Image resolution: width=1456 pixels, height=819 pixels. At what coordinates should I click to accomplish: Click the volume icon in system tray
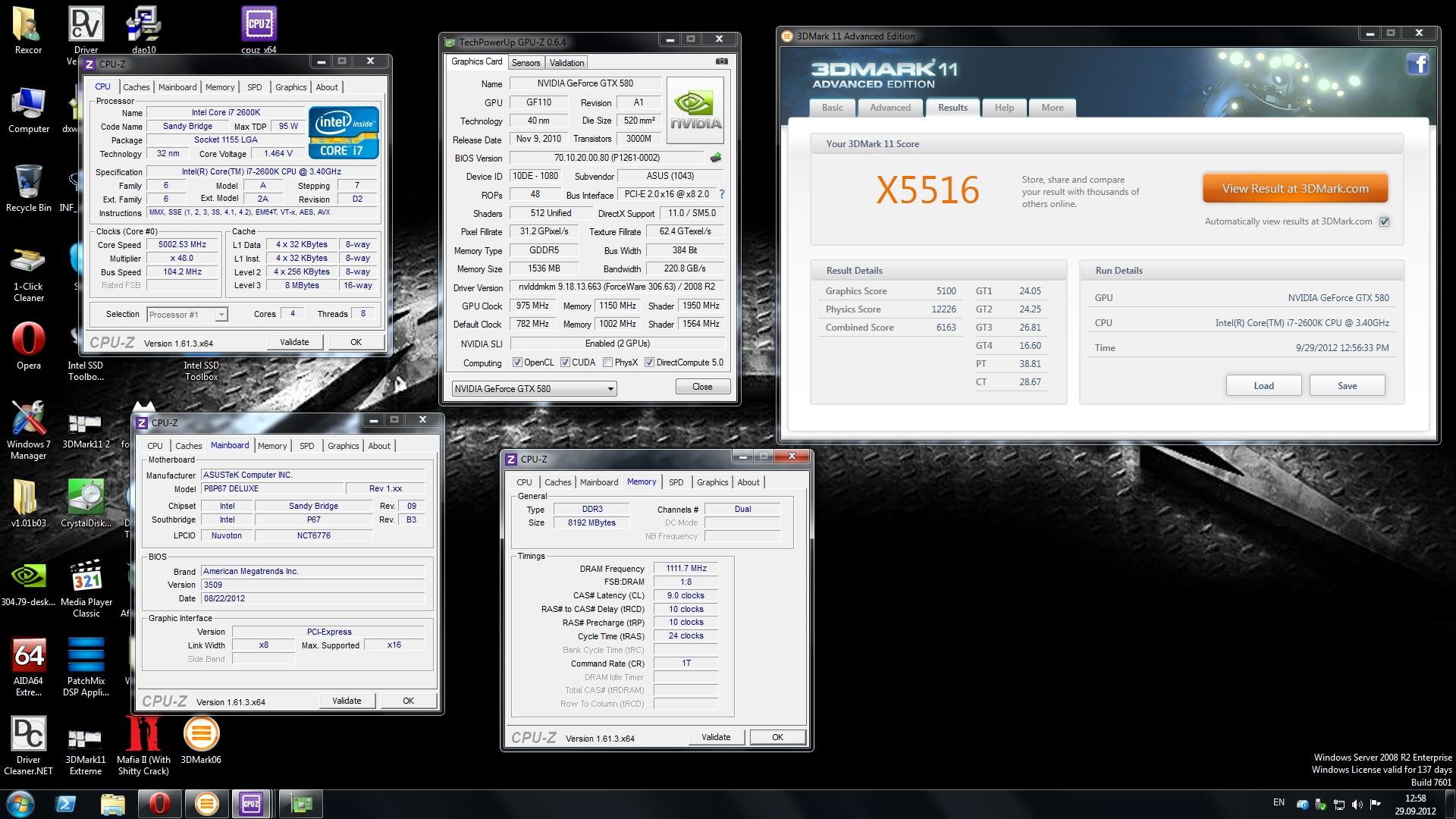pyautogui.click(x=1357, y=804)
